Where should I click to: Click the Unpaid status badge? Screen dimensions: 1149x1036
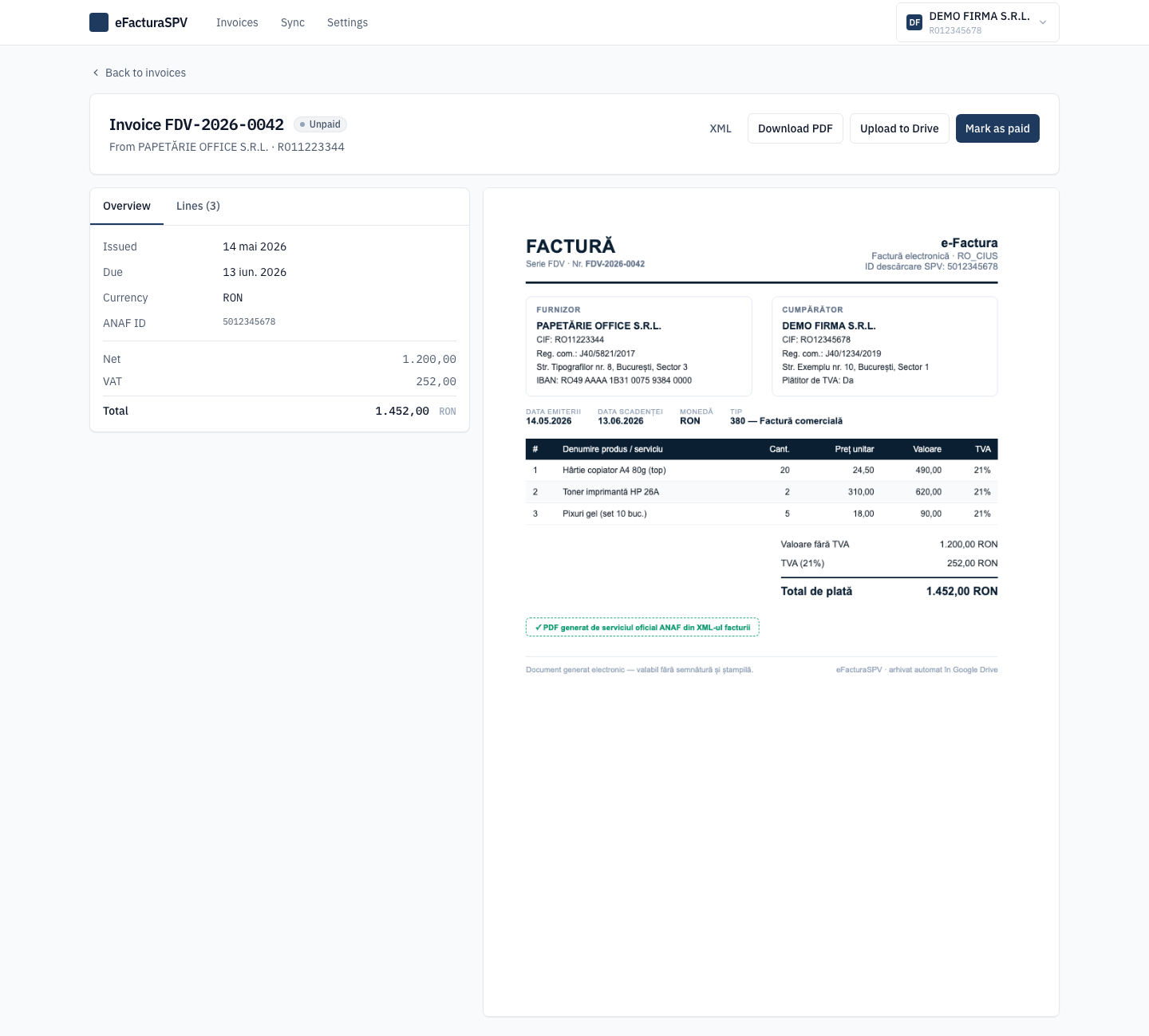(320, 124)
